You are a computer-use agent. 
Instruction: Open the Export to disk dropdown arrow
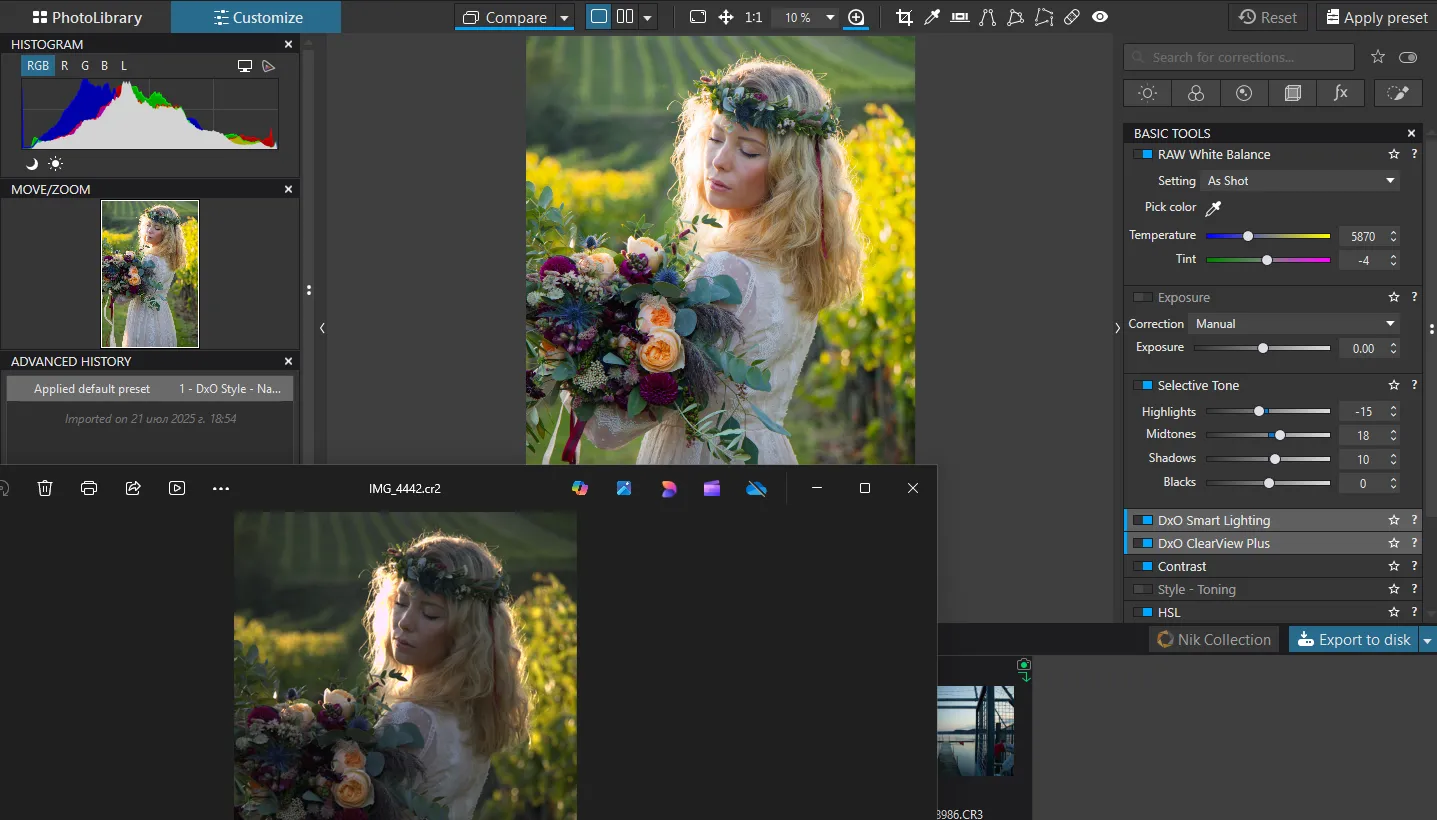(1427, 640)
